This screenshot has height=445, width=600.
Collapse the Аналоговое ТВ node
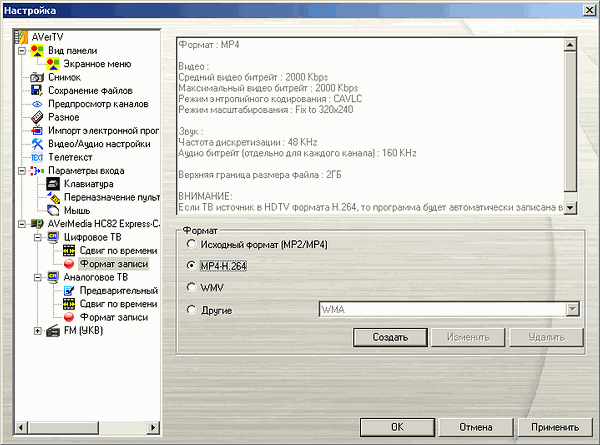coord(38,277)
